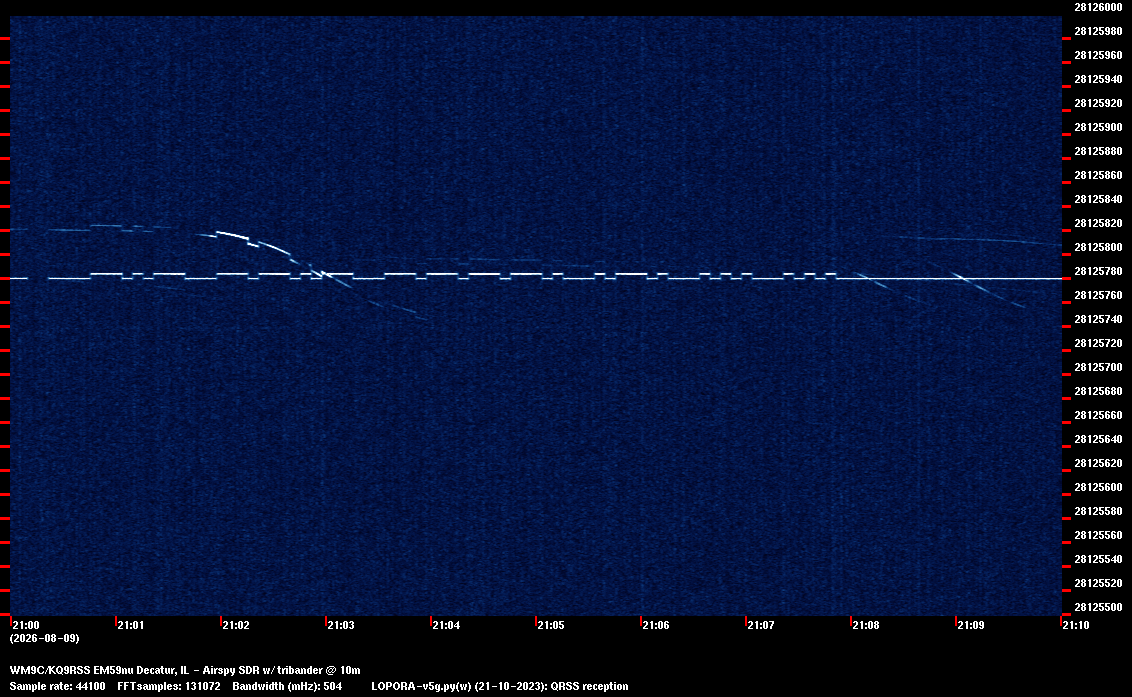Click frequency label 28125720
This screenshot has height=697, width=1132.
(x=1098, y=343)
